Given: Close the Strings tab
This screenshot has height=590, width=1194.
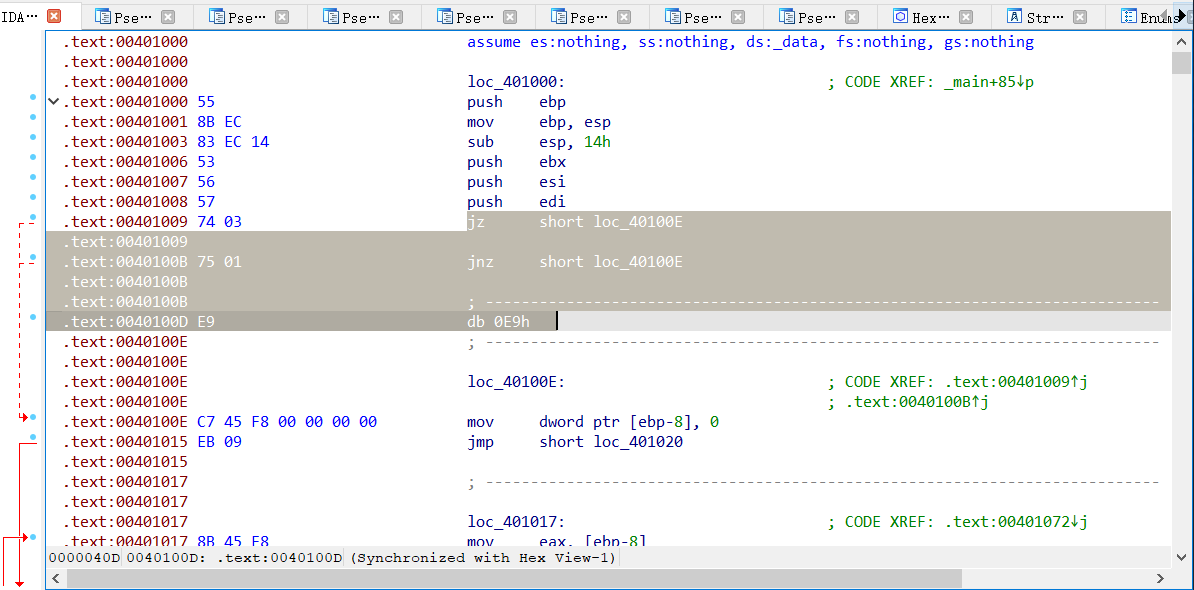Looking at the screenshot, I should (1080, 17).
